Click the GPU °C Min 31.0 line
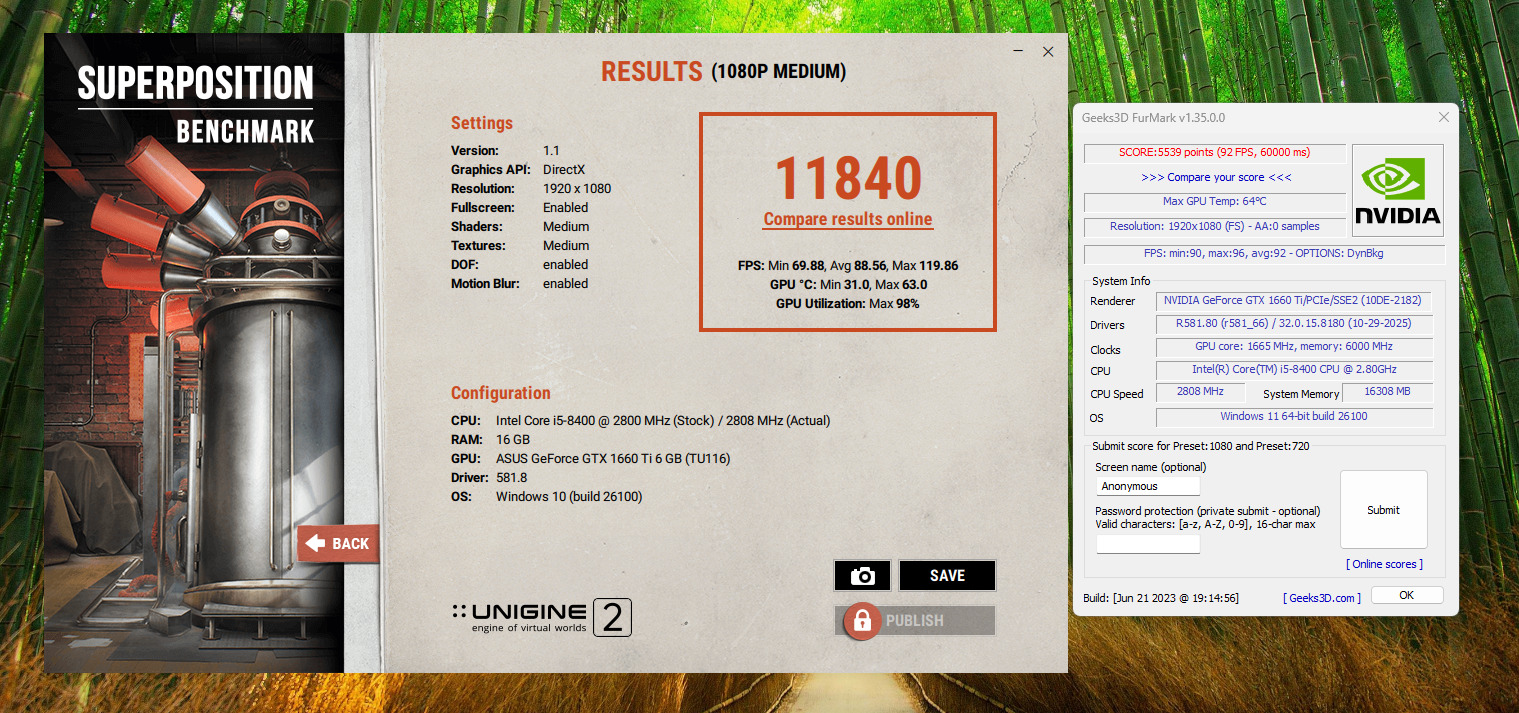Viewport: 1519px width, 713px height. pos(848,285)
